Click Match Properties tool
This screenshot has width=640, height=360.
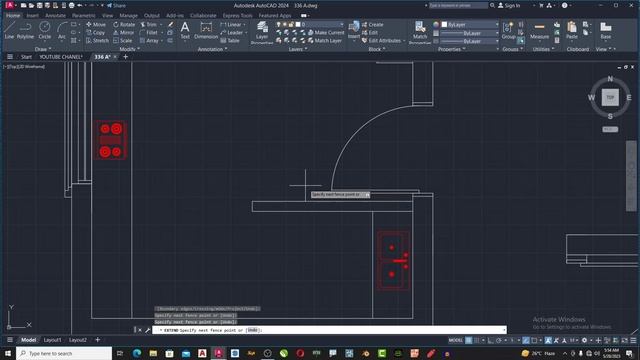tap(420, 32)
